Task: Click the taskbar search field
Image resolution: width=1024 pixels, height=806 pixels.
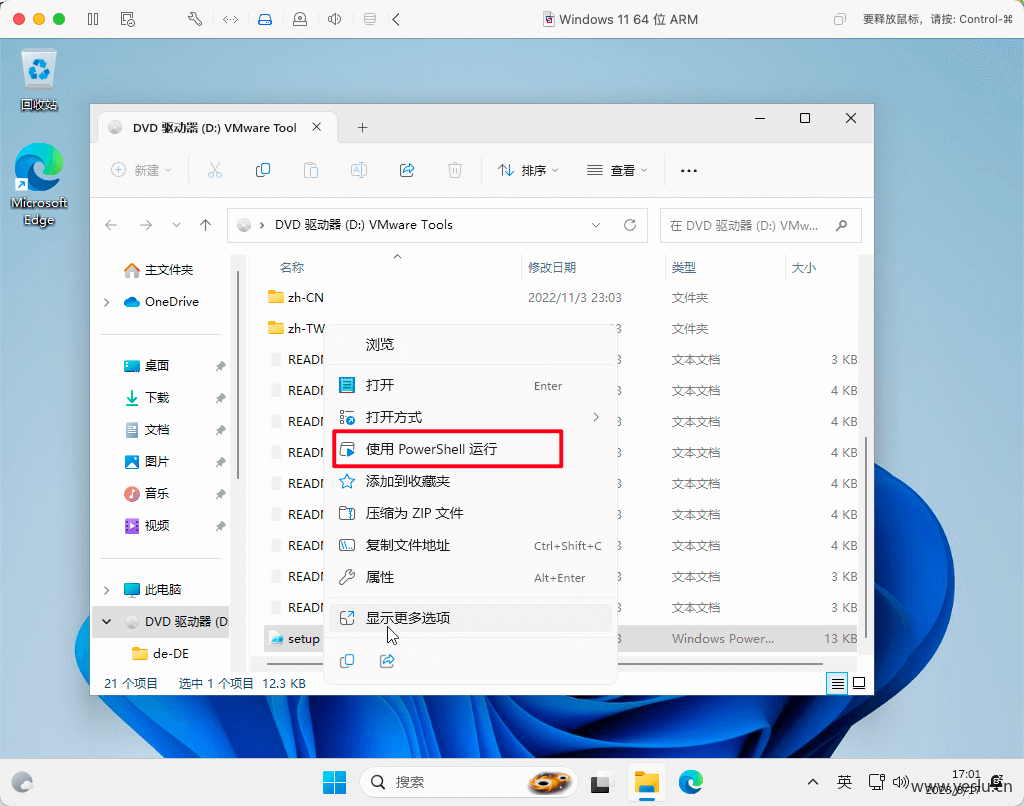Action: (468, 782)
